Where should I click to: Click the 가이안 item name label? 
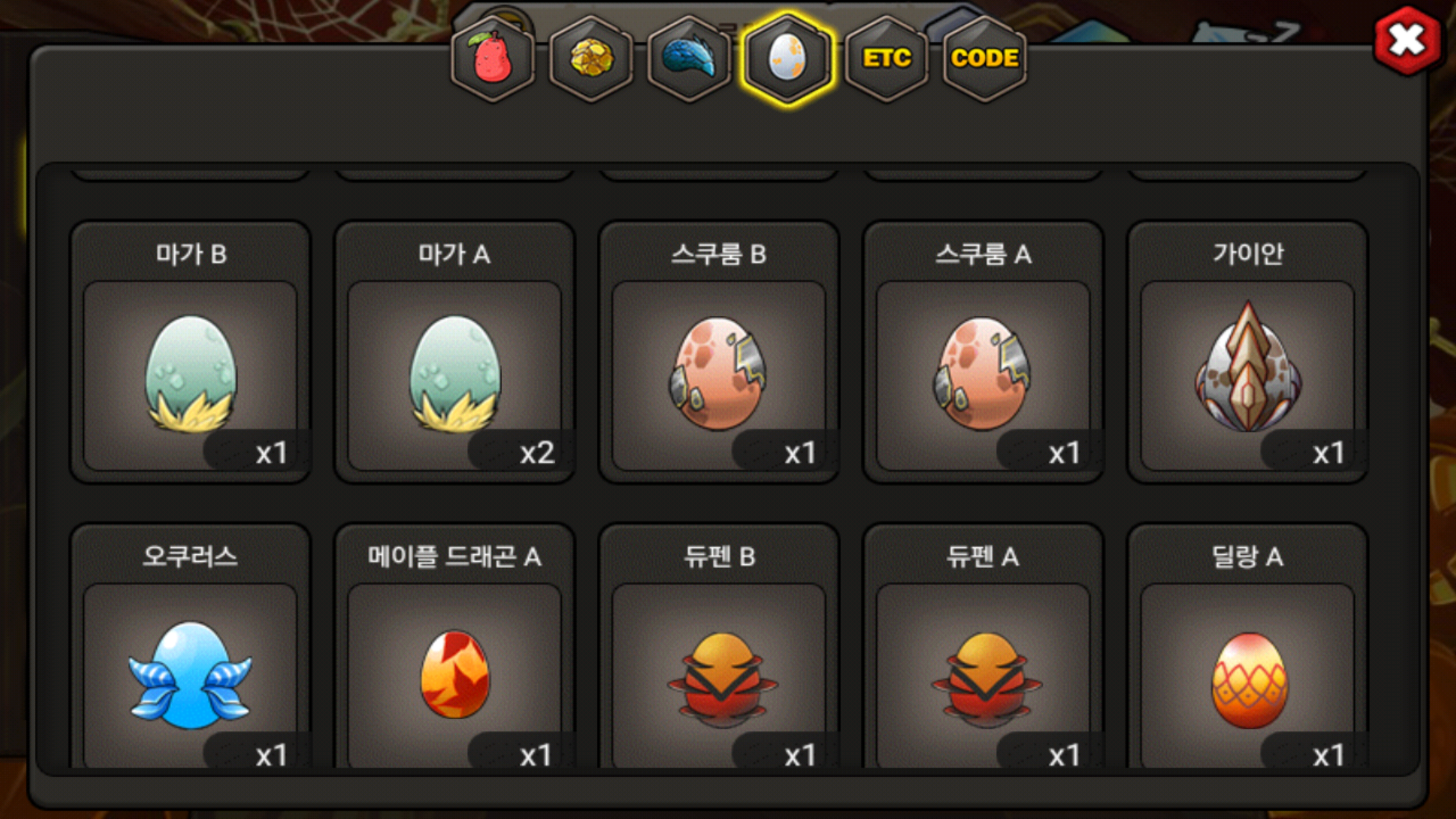pyautogui.click(x=1248, y=254)
